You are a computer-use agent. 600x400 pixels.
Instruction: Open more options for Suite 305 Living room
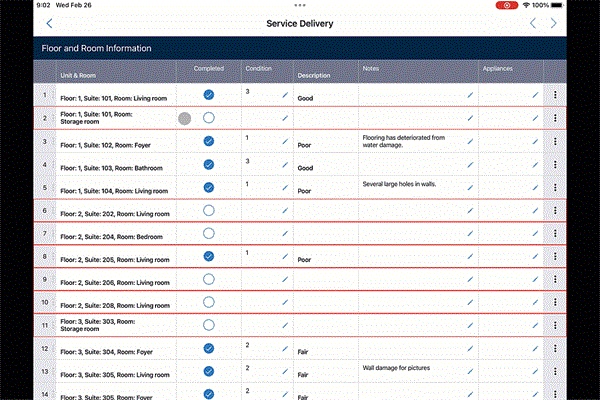(x=555, y=371)
